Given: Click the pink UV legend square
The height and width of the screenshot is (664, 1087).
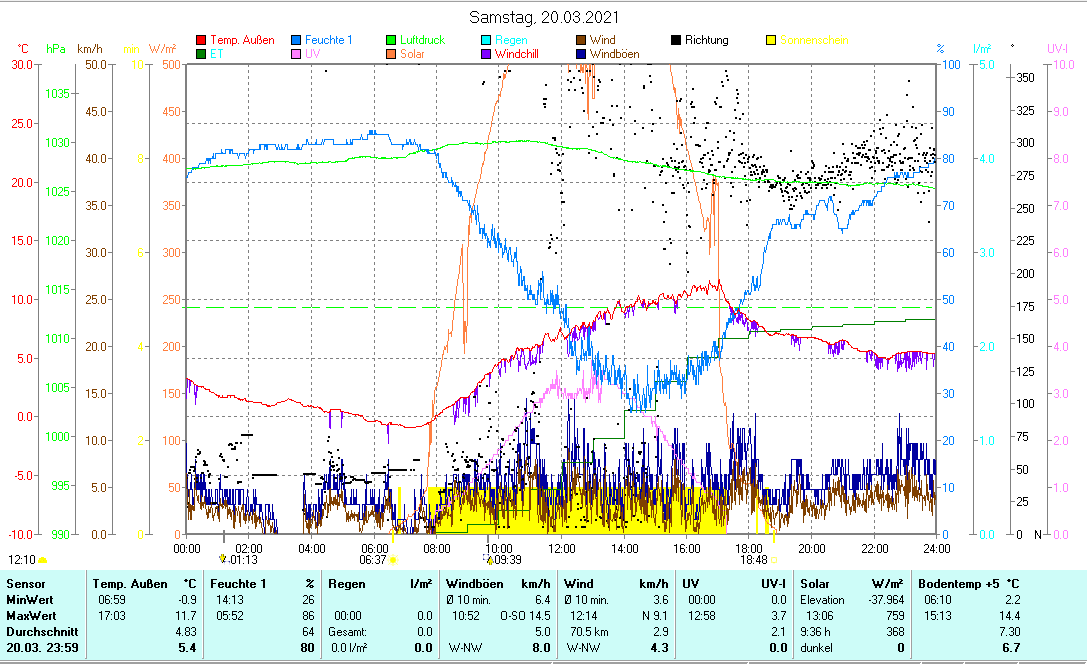Looking at the screenshot, I should (x=296, y=54).
